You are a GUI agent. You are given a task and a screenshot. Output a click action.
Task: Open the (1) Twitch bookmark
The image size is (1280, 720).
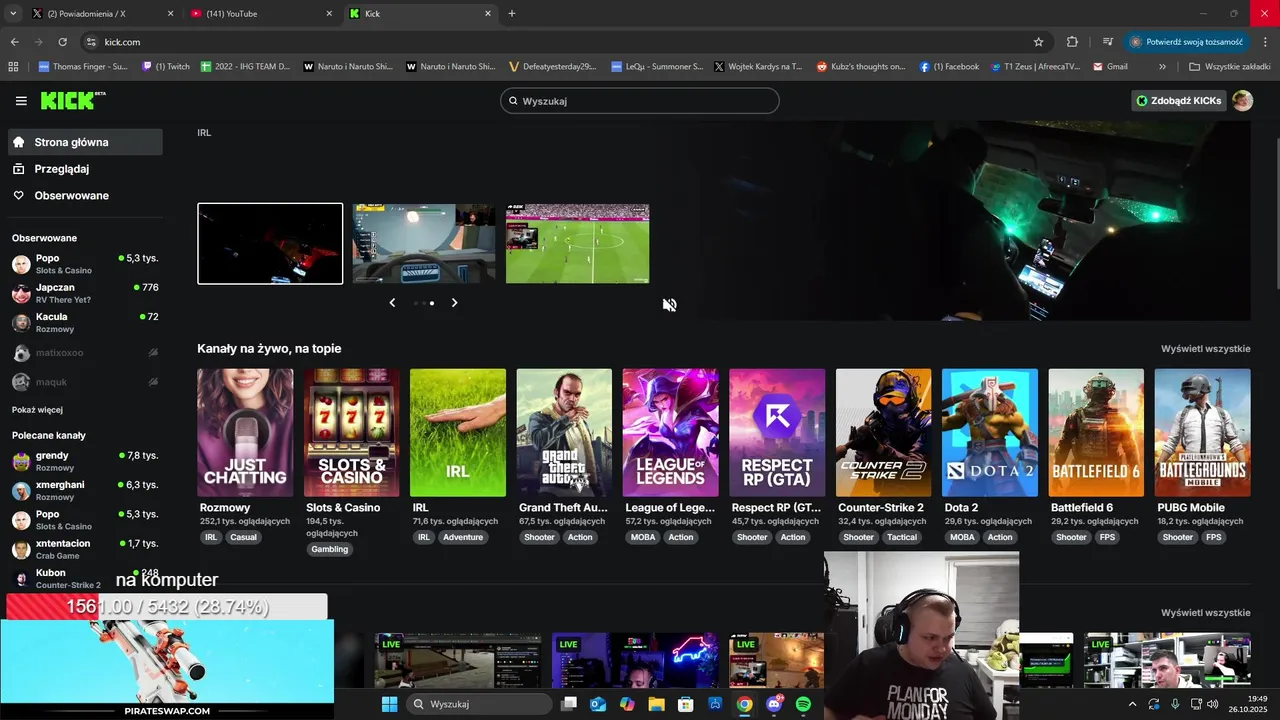(166, 67)
